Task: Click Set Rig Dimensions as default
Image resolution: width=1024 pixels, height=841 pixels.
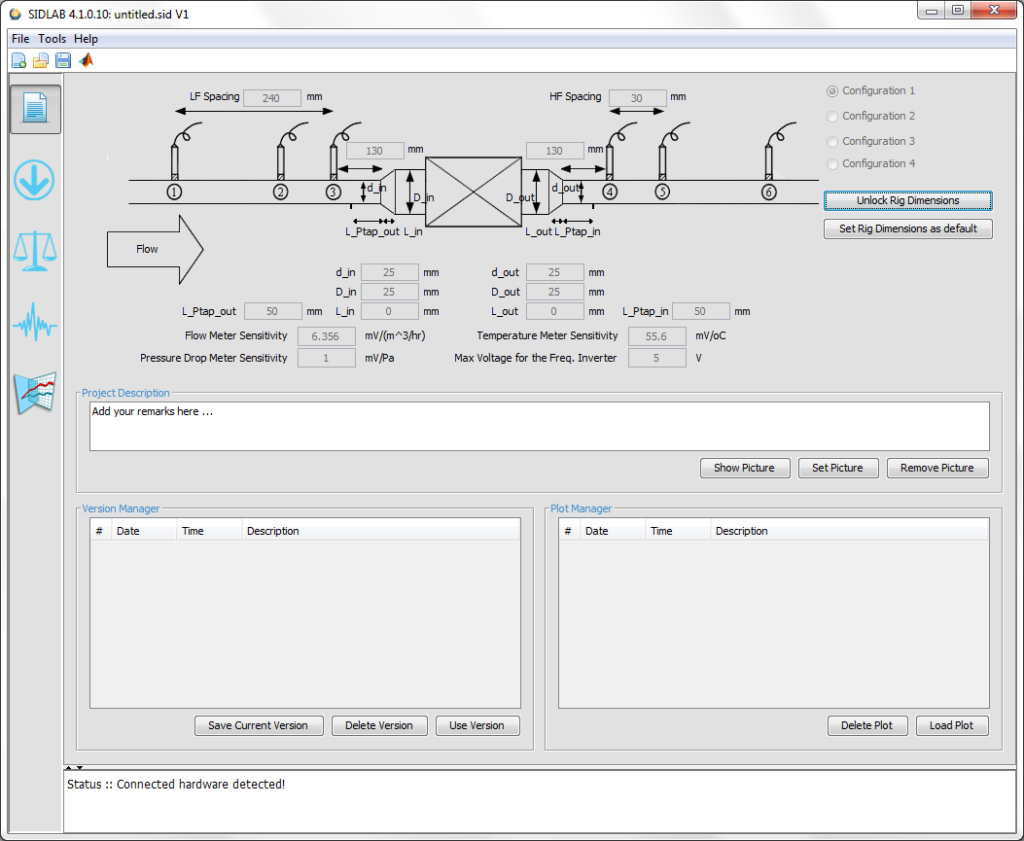Action: tap(908, 229)
